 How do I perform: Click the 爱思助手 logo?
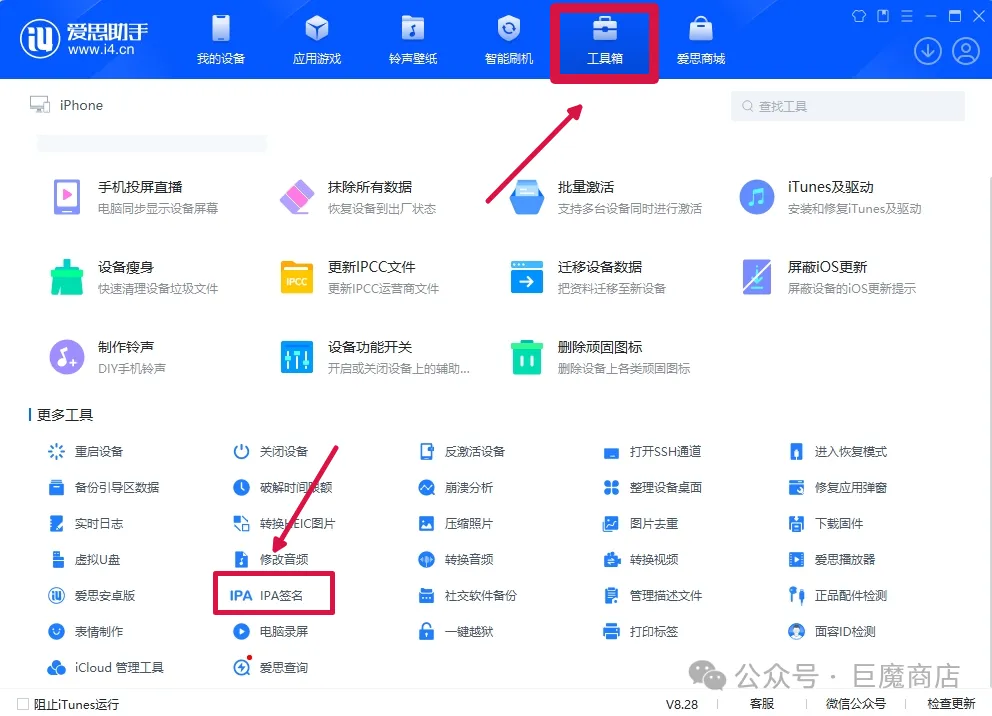[85, 39]
